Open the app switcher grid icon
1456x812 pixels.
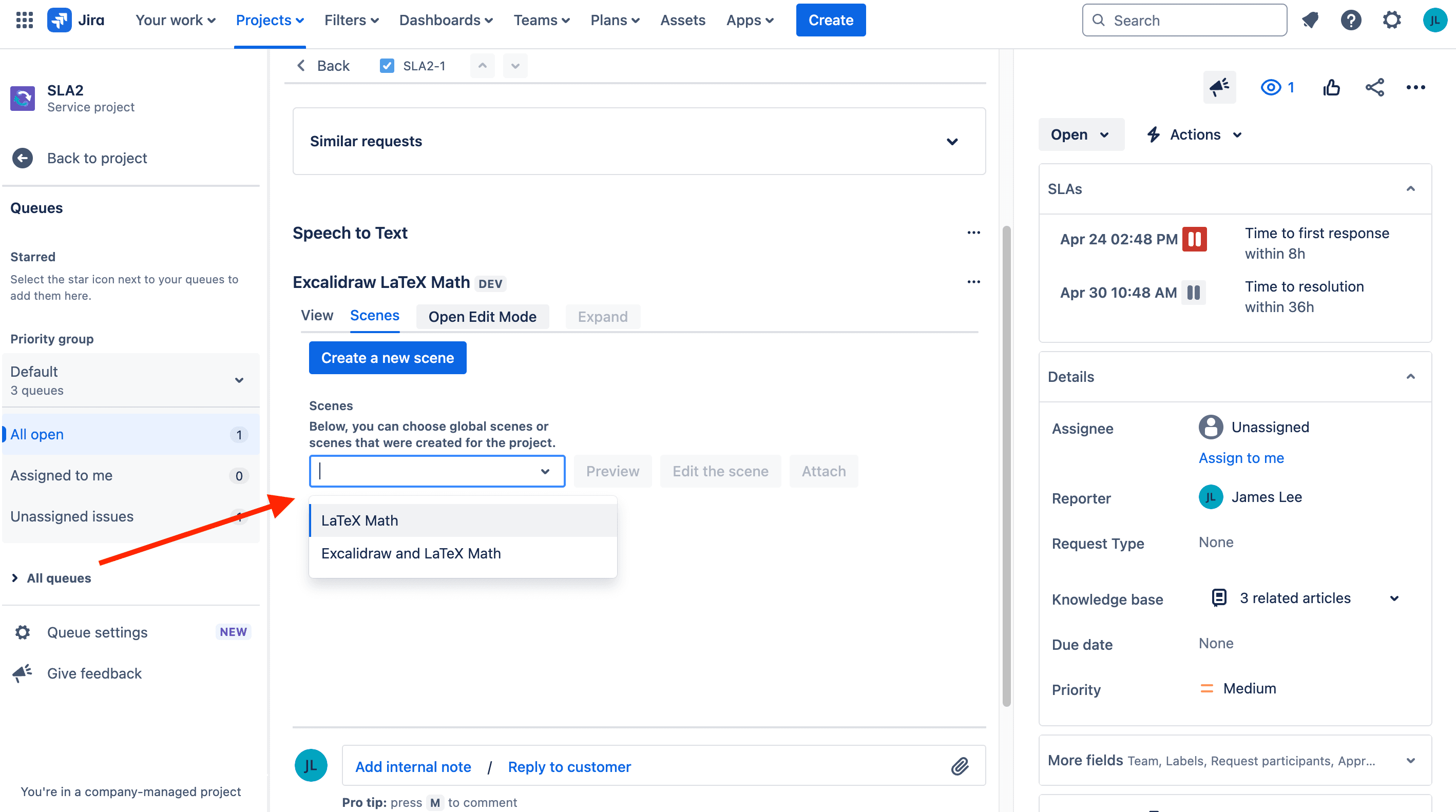pos(24,20)
